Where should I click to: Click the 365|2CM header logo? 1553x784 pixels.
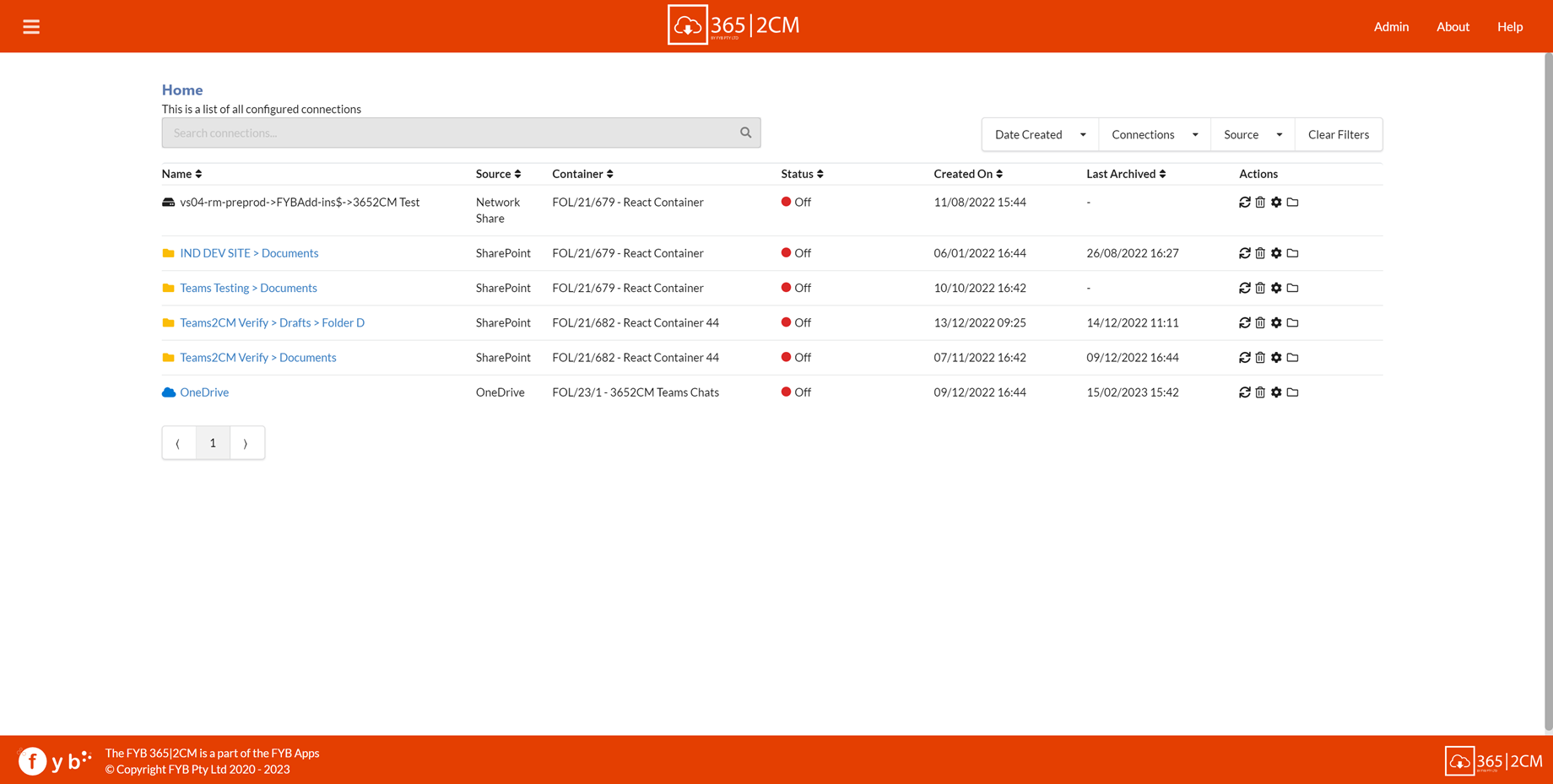pyautogui.click(x=733, y=25)
